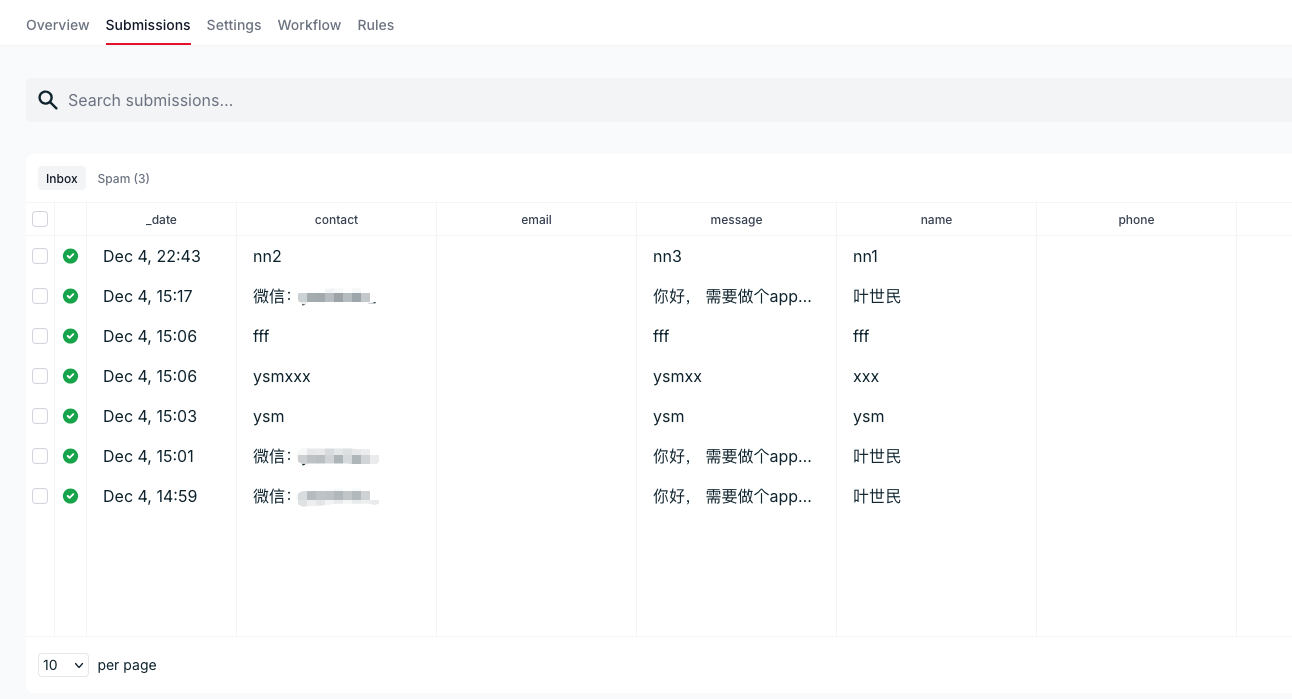1292x699 pixels.
Task: Sort by the _date column header
Action: coord(161,220)
